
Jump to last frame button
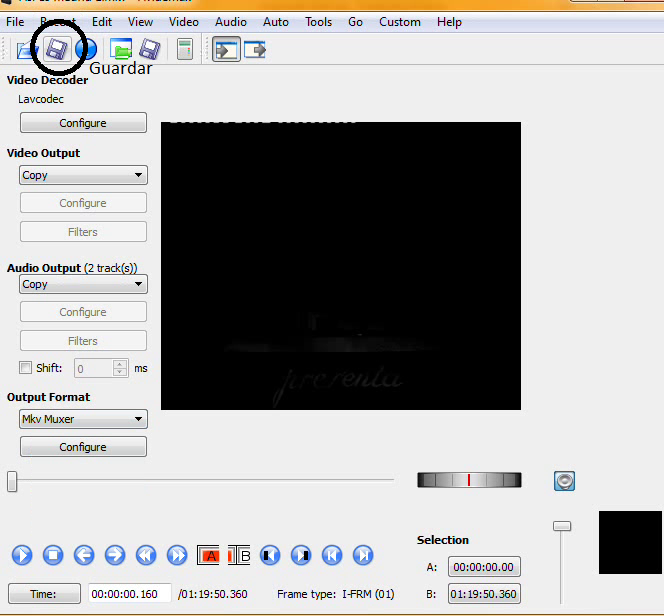(363, 555)
